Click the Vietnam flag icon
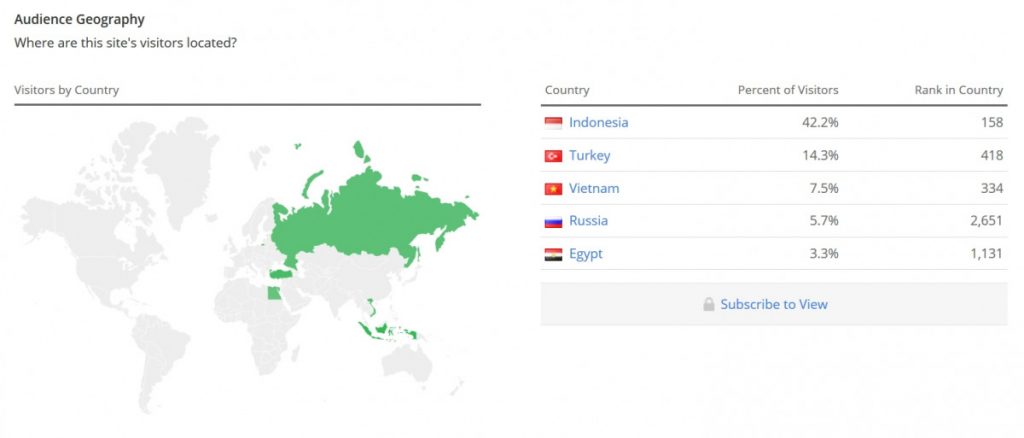The height and width of the screenshot is (438, 1024). click(553, 189)
